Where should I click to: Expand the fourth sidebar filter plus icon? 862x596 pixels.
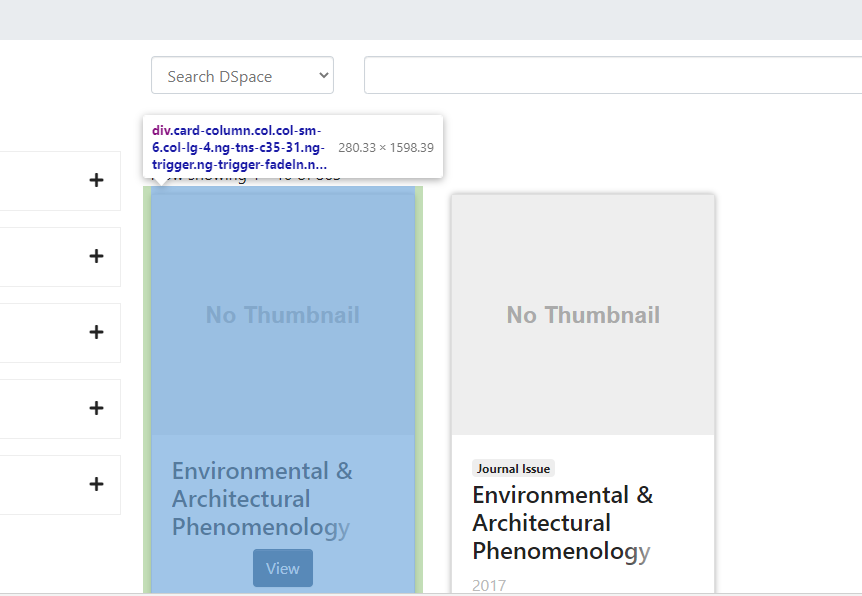point(96,408)
